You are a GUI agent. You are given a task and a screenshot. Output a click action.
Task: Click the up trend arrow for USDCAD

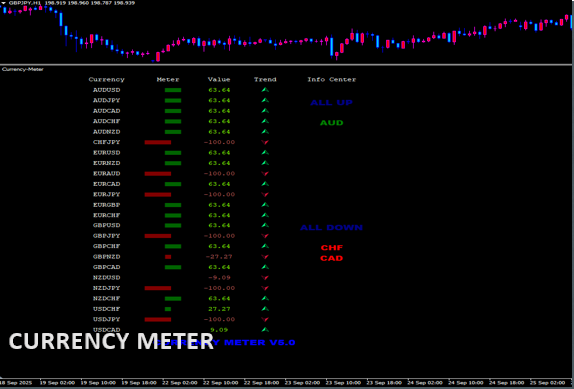[x=265, y=330]
